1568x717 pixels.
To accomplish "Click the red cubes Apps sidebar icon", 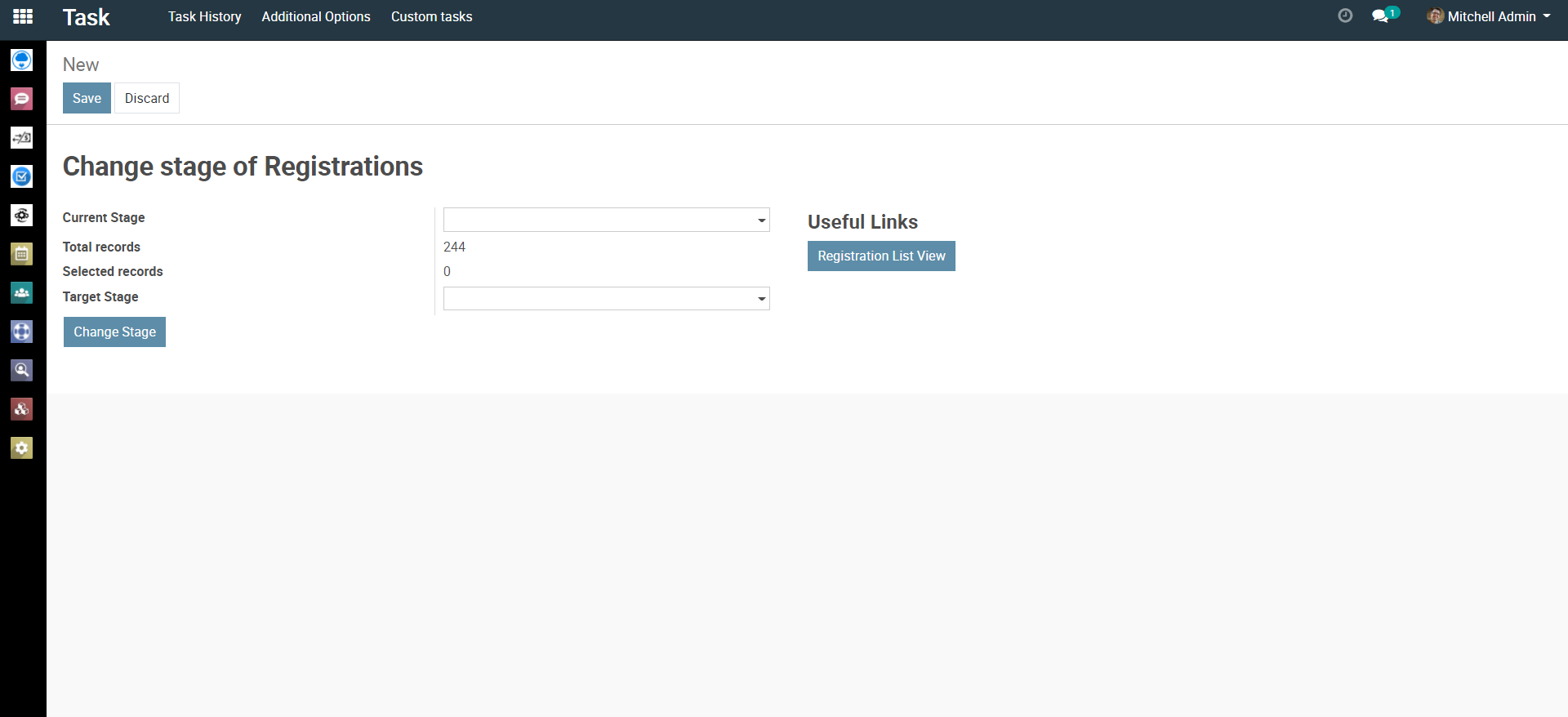I will coord(22,409).
